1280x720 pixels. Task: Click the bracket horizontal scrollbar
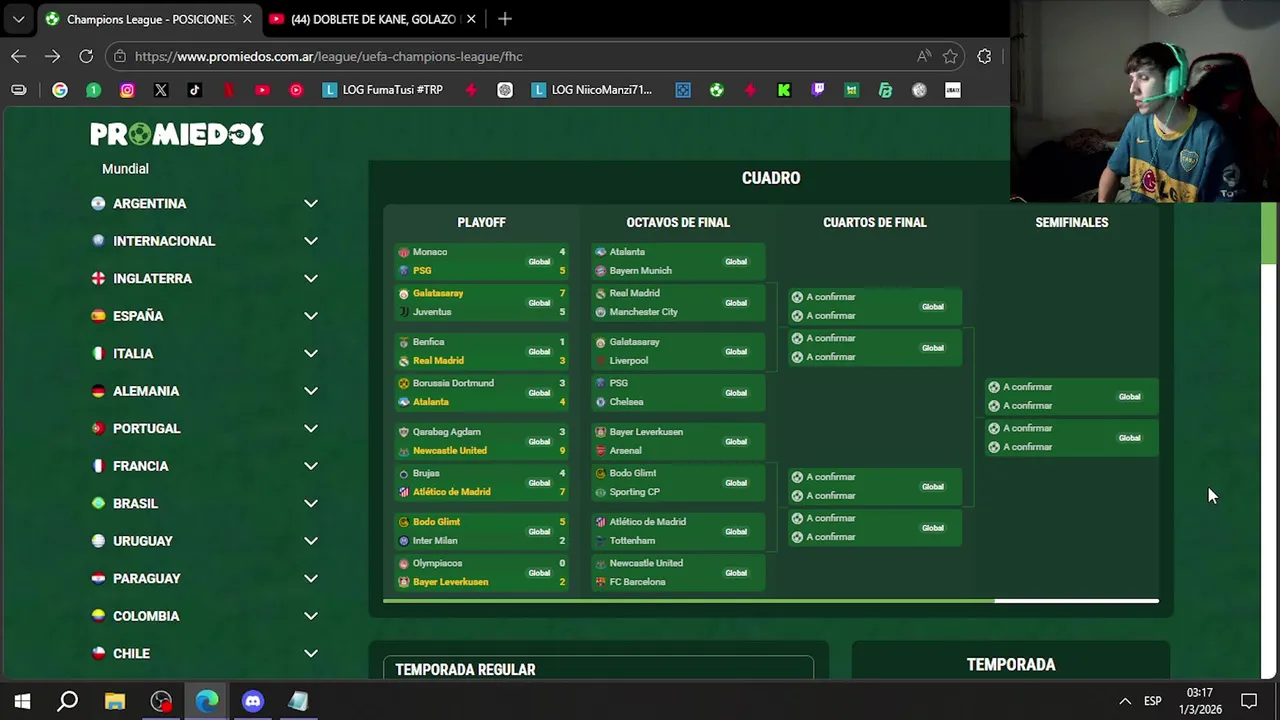pos(771,601)
